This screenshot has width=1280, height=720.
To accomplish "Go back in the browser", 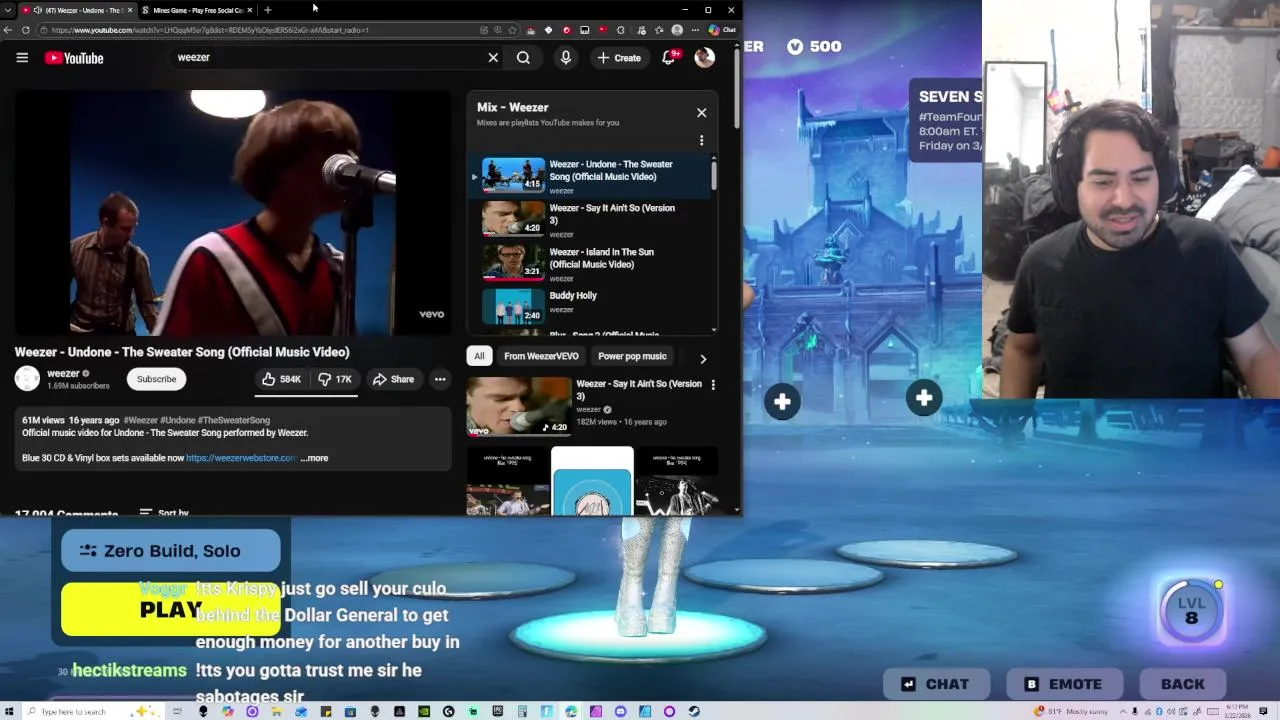I will click(8, 30).
